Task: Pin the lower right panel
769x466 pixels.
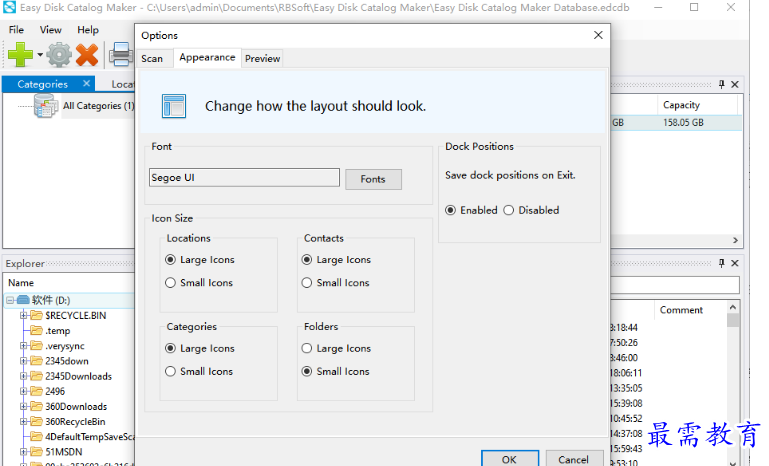Action: [x=721, y=263]
